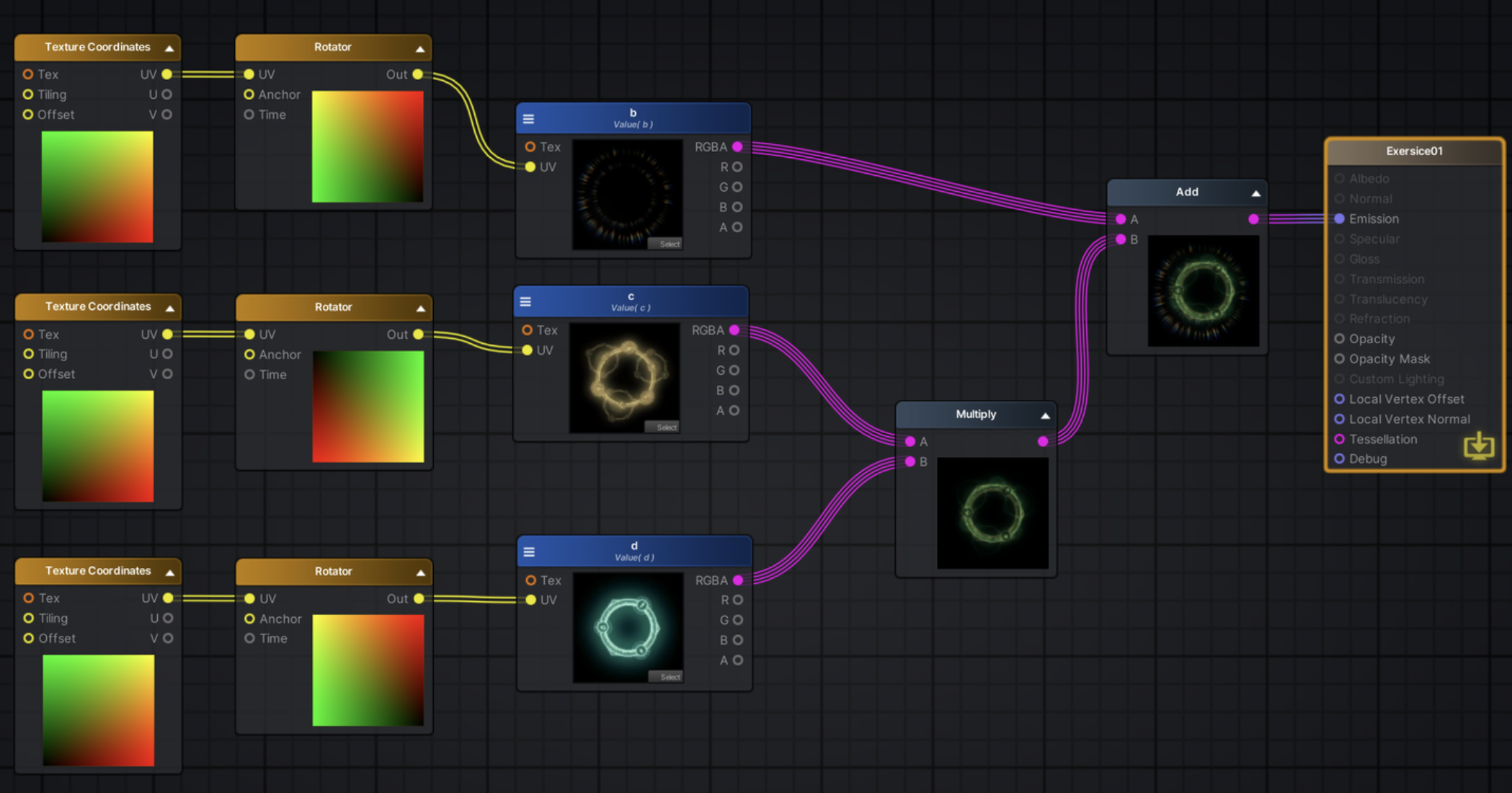Collapse the Add node preview

coord(1255,193)
